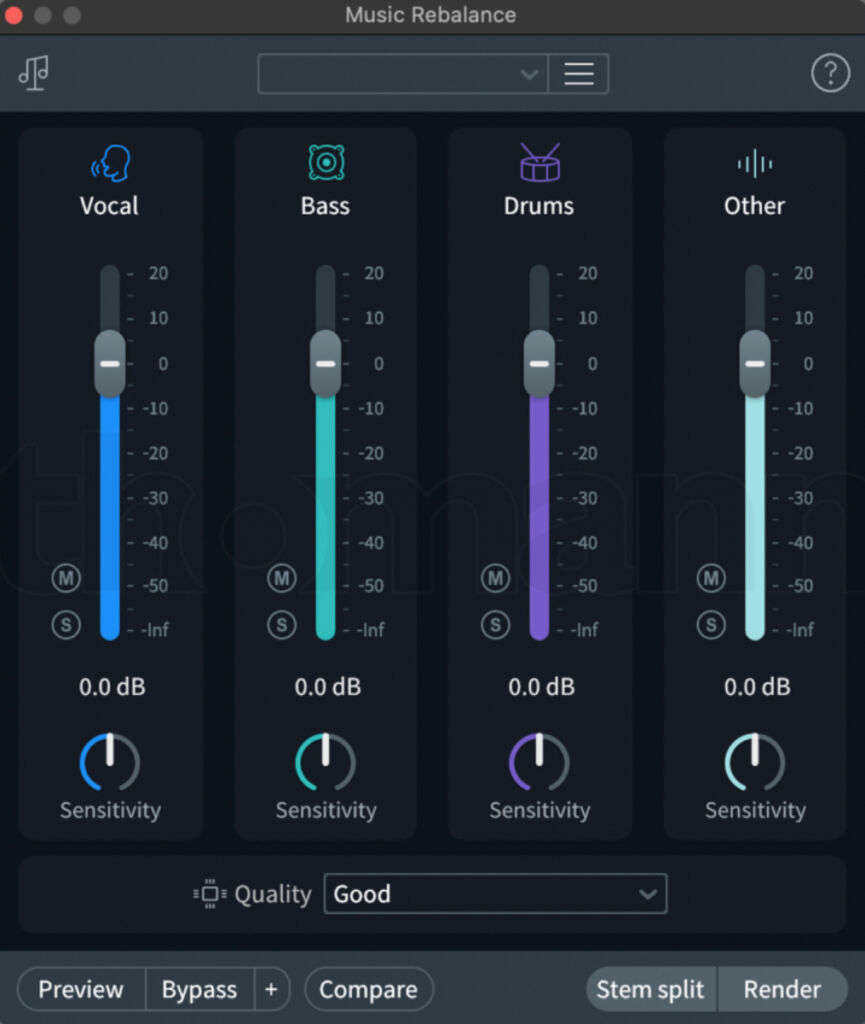This screenshot has height=1024, width=865.
Task: Open the preset selection dropdown
Action: 400,73
